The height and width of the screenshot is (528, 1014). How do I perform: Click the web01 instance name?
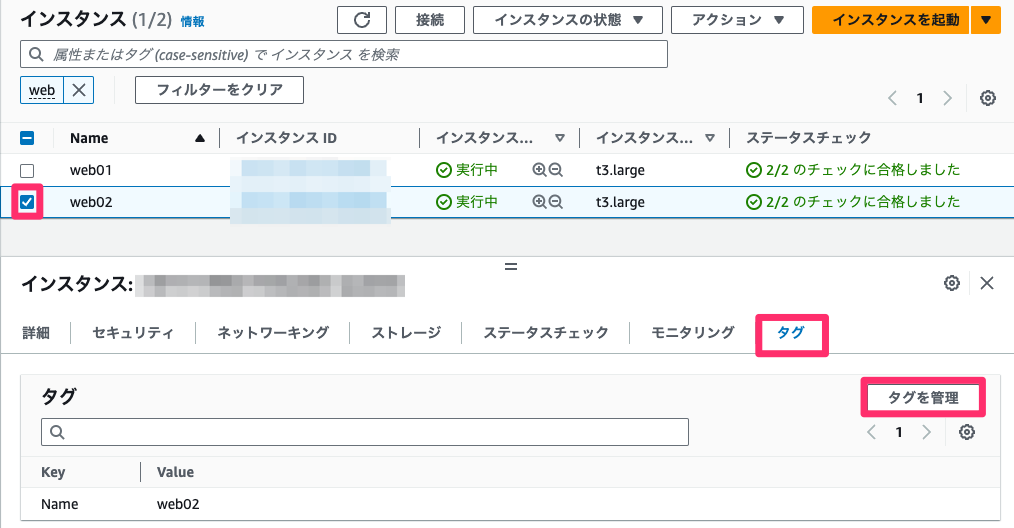(91, 170)
